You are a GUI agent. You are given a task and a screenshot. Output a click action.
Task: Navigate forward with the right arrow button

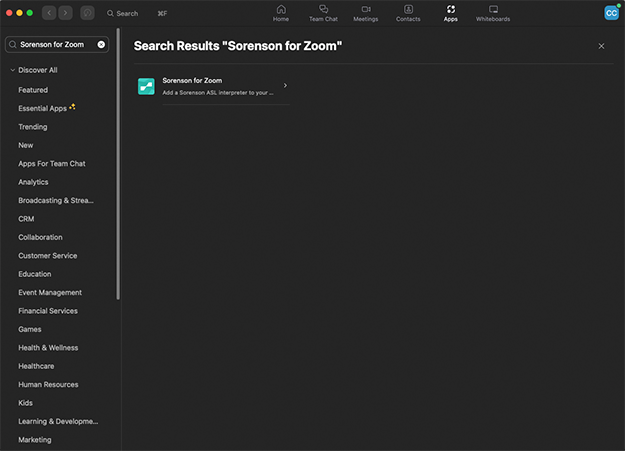65,13
